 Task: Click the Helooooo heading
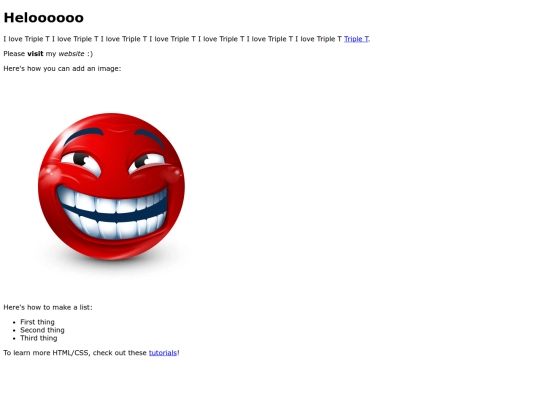point(43,18)
